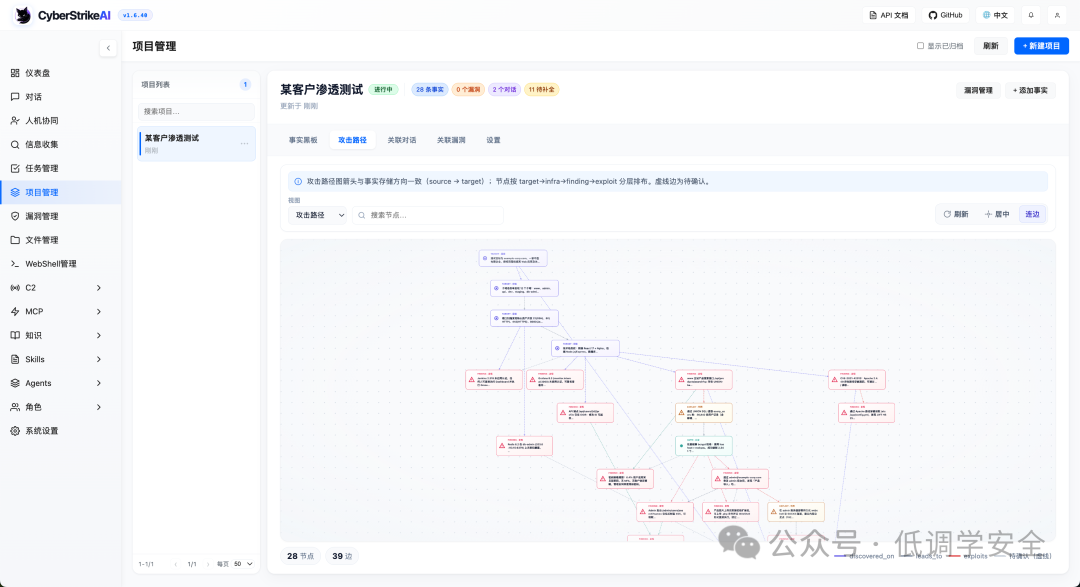Expand the 角色 menu chevron
1080x587 pixels.
click(98, 407)
